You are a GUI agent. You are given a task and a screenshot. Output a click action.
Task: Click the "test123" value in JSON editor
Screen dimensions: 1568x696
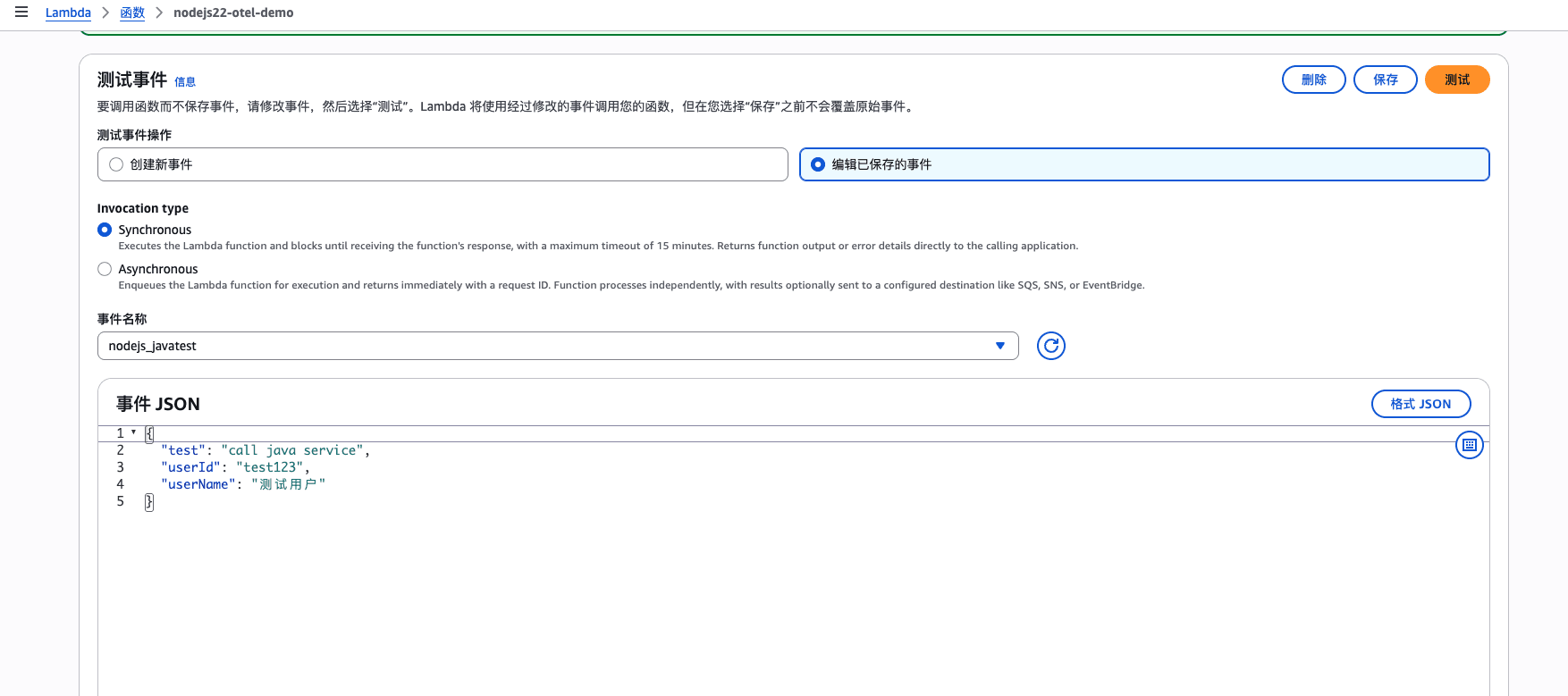pos(269,467)
